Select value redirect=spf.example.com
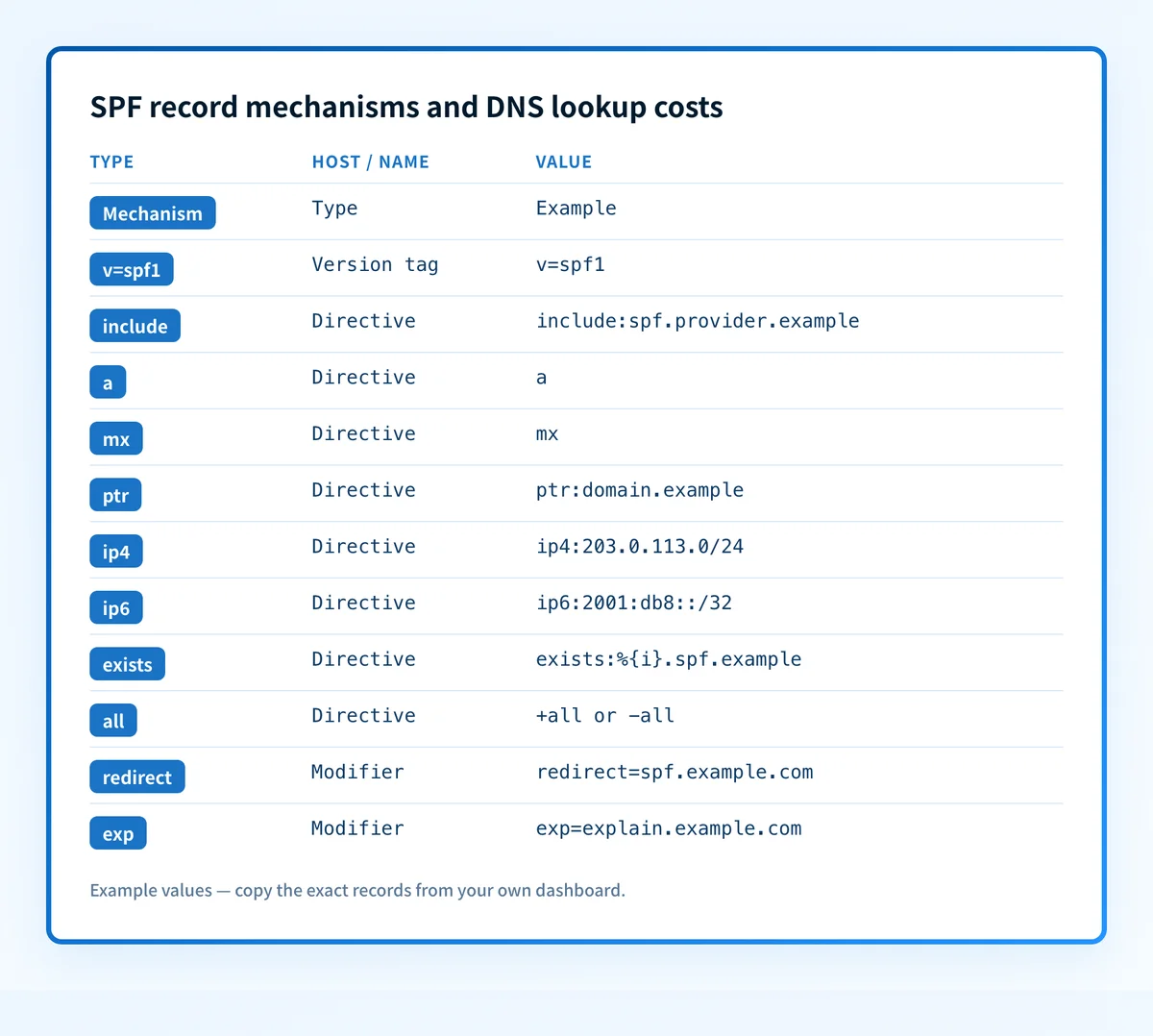This screenshot has height=1036, width=1153. click(675, 772)
